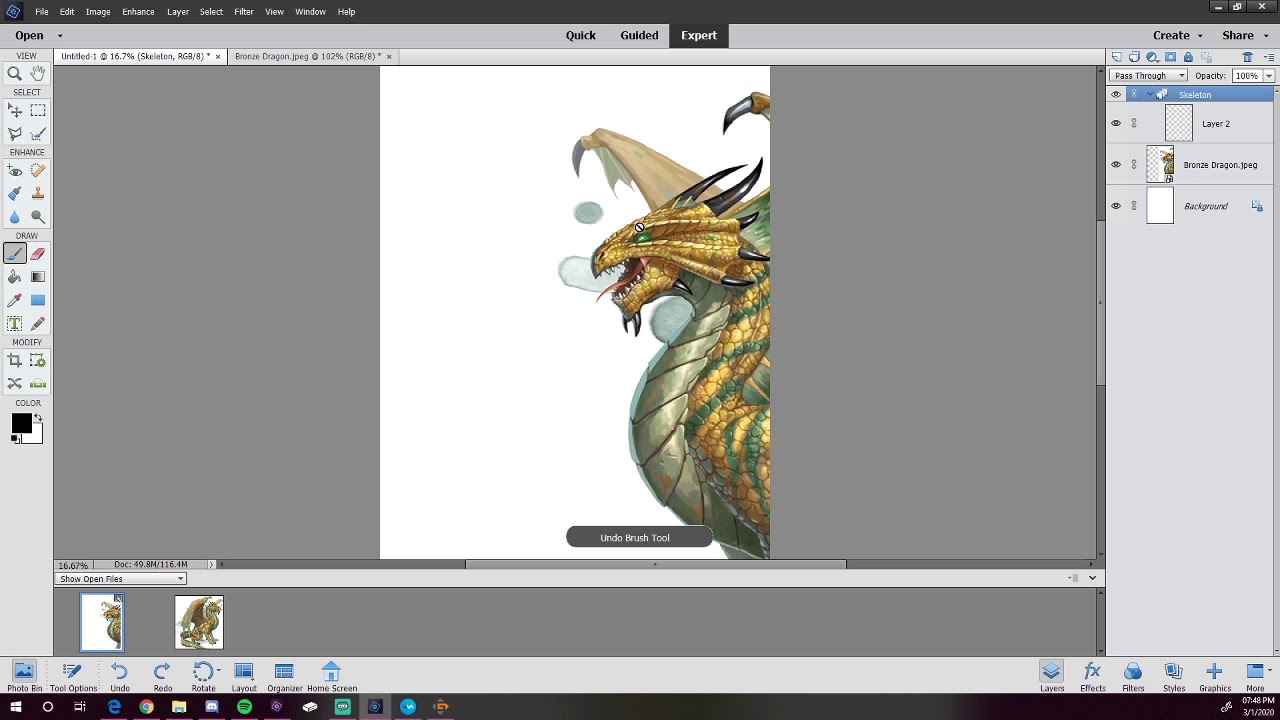Open the Opacity slider dropdown arrow

pos(1269,76)
